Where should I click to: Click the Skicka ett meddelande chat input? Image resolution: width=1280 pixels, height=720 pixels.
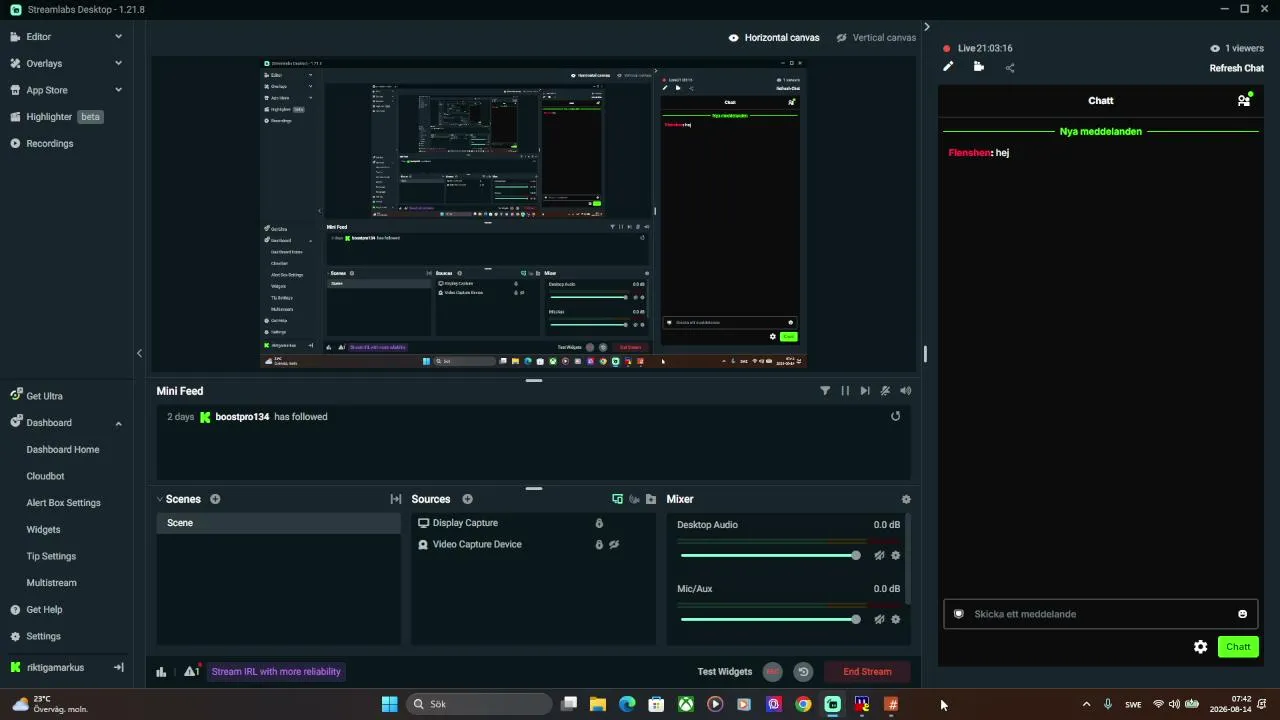click(1100, 614)
